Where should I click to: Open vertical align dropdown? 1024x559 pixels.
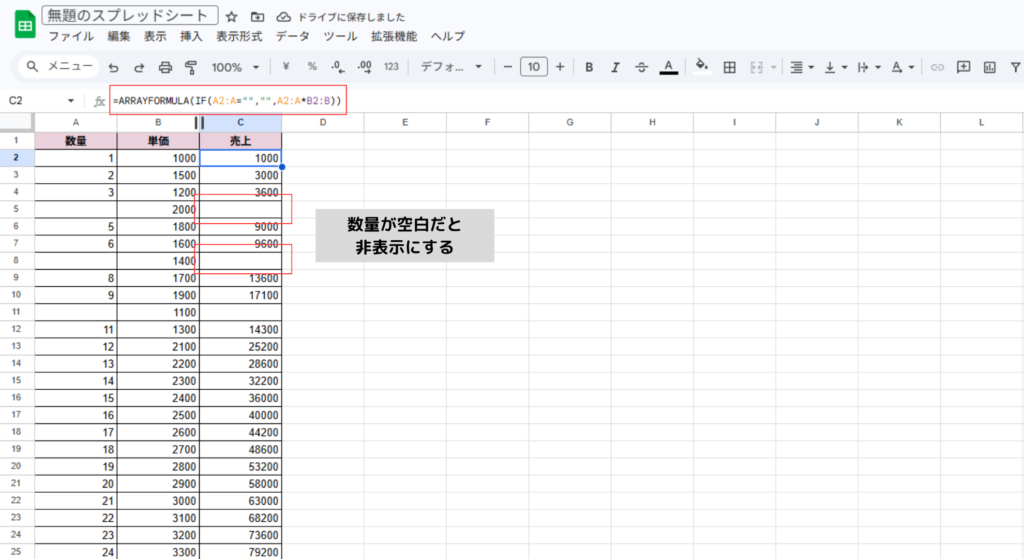point(835,67)
